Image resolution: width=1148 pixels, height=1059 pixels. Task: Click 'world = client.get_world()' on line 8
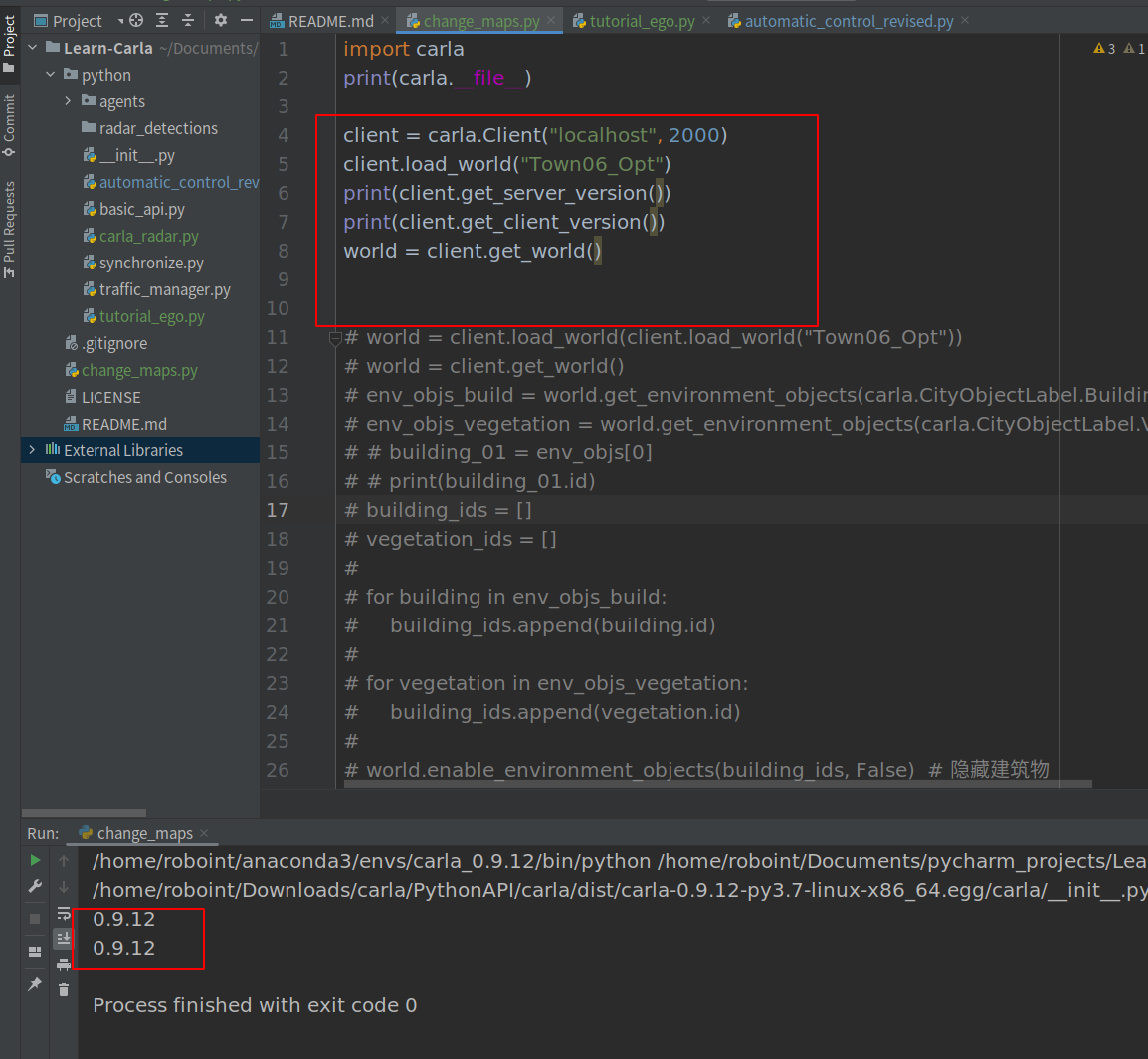coord(473,251)
